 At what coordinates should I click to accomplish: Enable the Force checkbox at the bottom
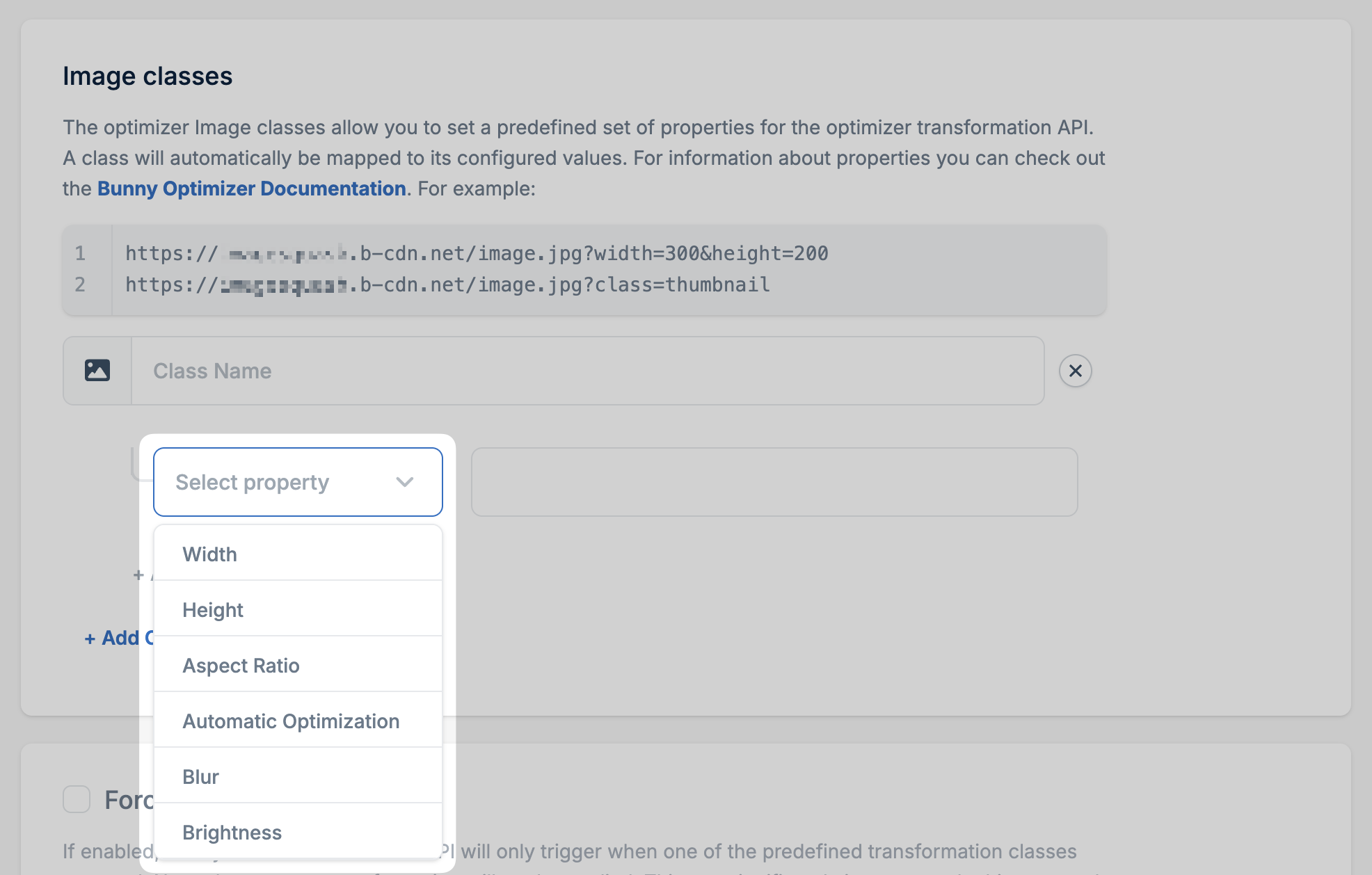click(x=76, y=800)
